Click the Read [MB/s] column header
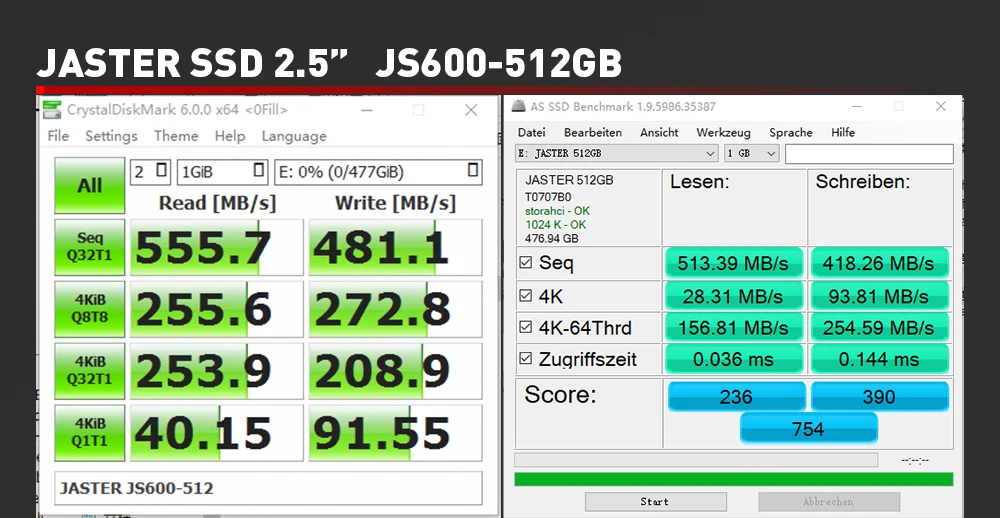1000x518 pixels. point(217,203)
